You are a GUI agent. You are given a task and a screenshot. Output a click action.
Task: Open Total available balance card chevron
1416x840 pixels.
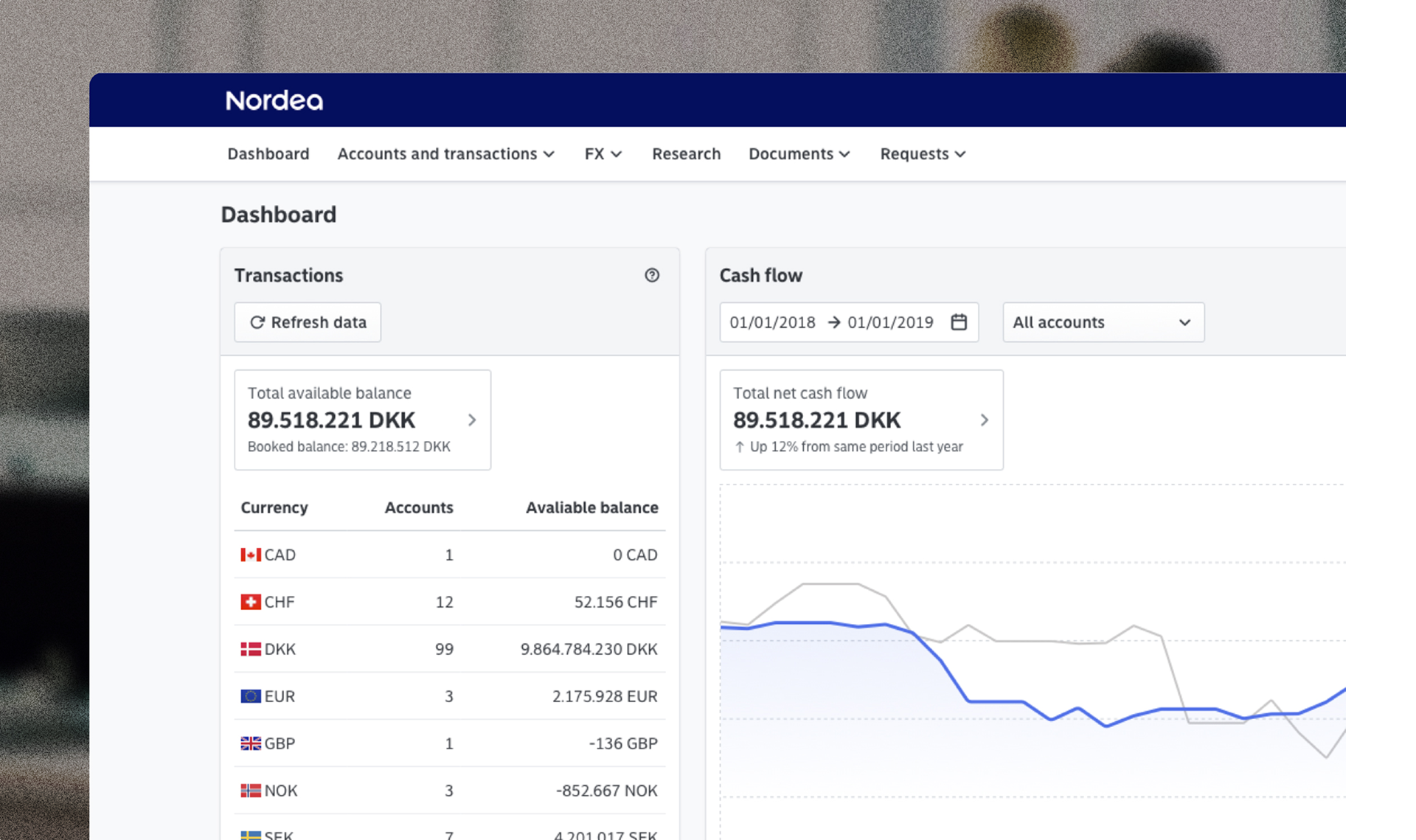click(x=472, y=420)
